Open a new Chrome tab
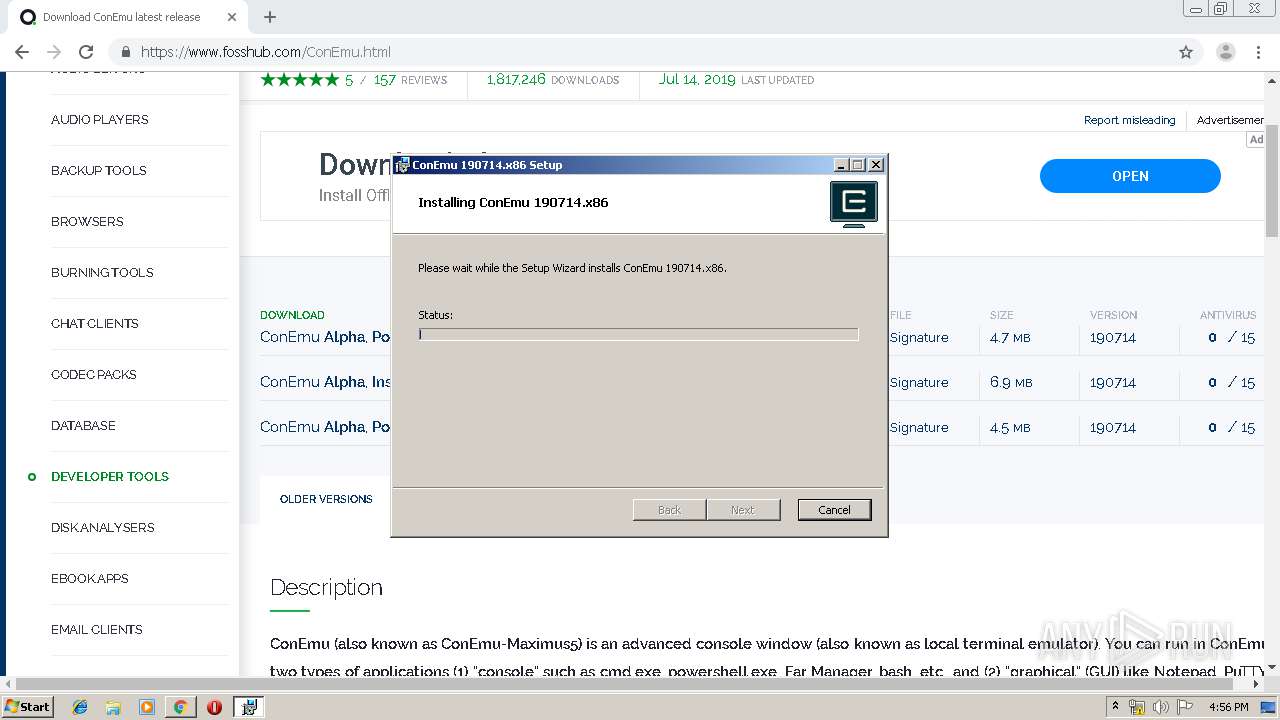The image size is (1280, 720). [269, 17]
